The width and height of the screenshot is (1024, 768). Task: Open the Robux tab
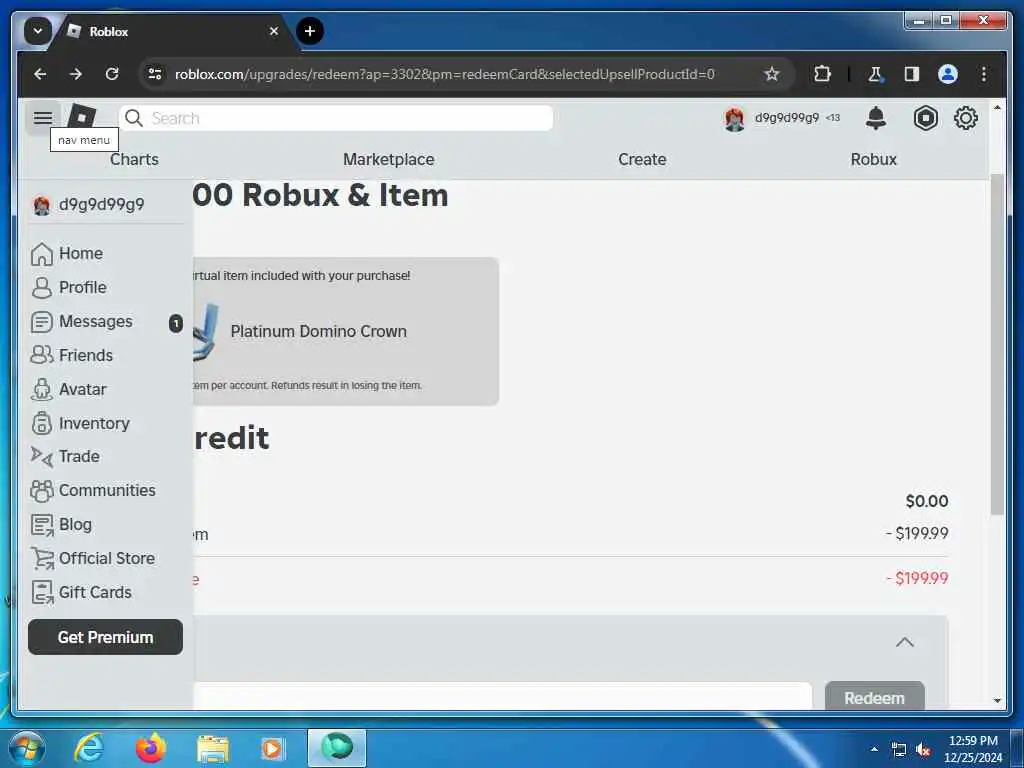tap(873, 159)
